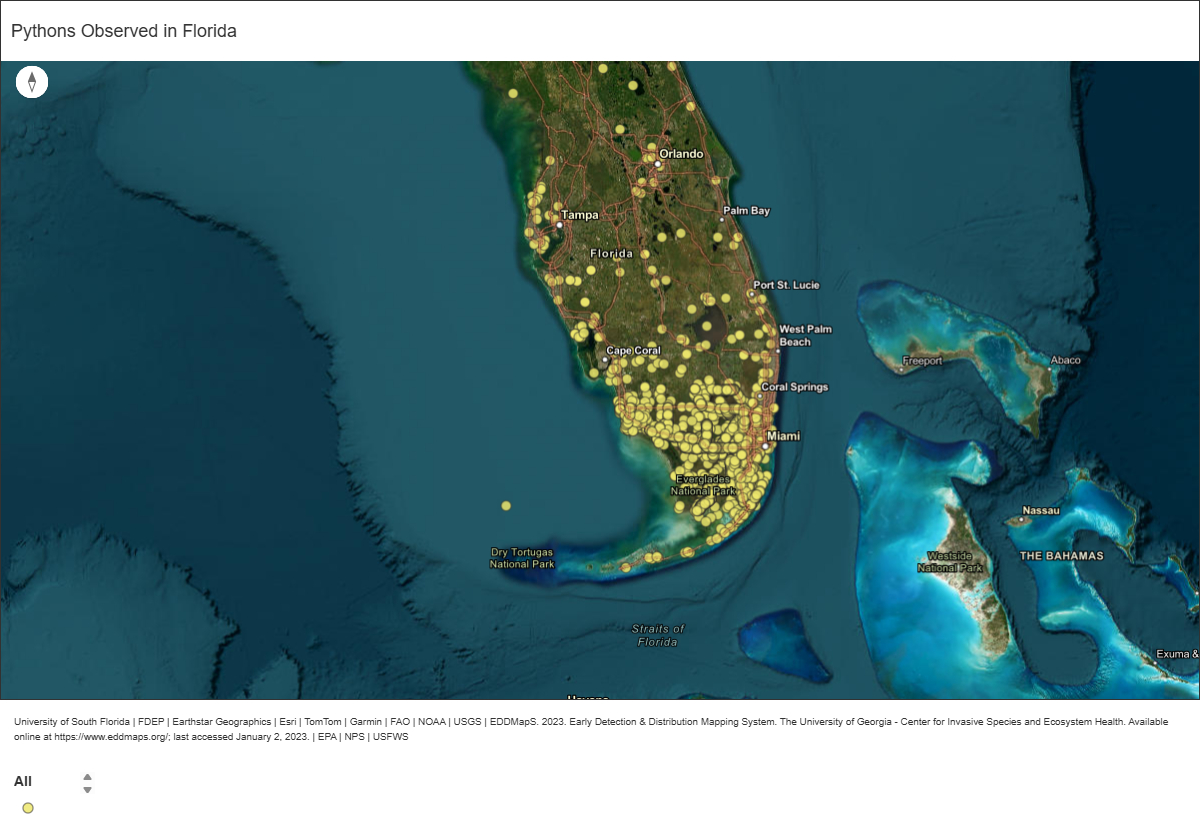
Task: Click the 'Westside National Park' label
Action: (x=950, y=561)
